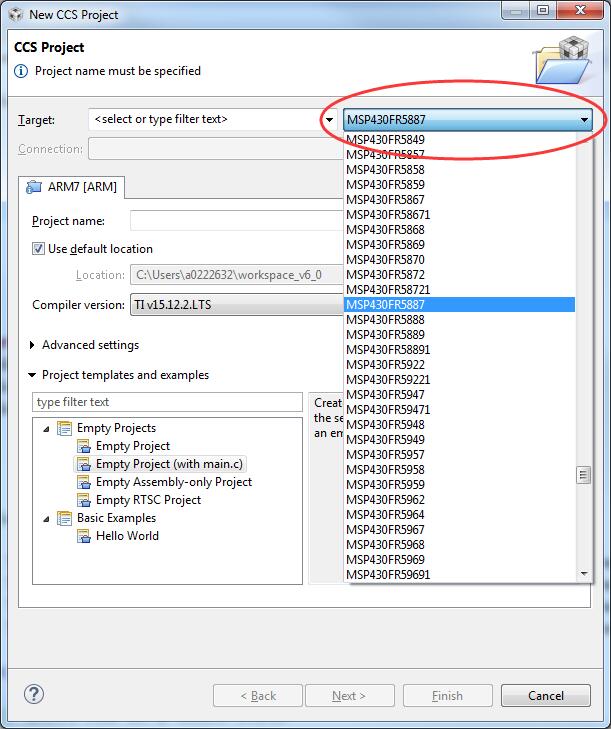Click the Empty Project (with main.c) icon
This screenshot has height=729, width=611.
(x=84, y=464)
